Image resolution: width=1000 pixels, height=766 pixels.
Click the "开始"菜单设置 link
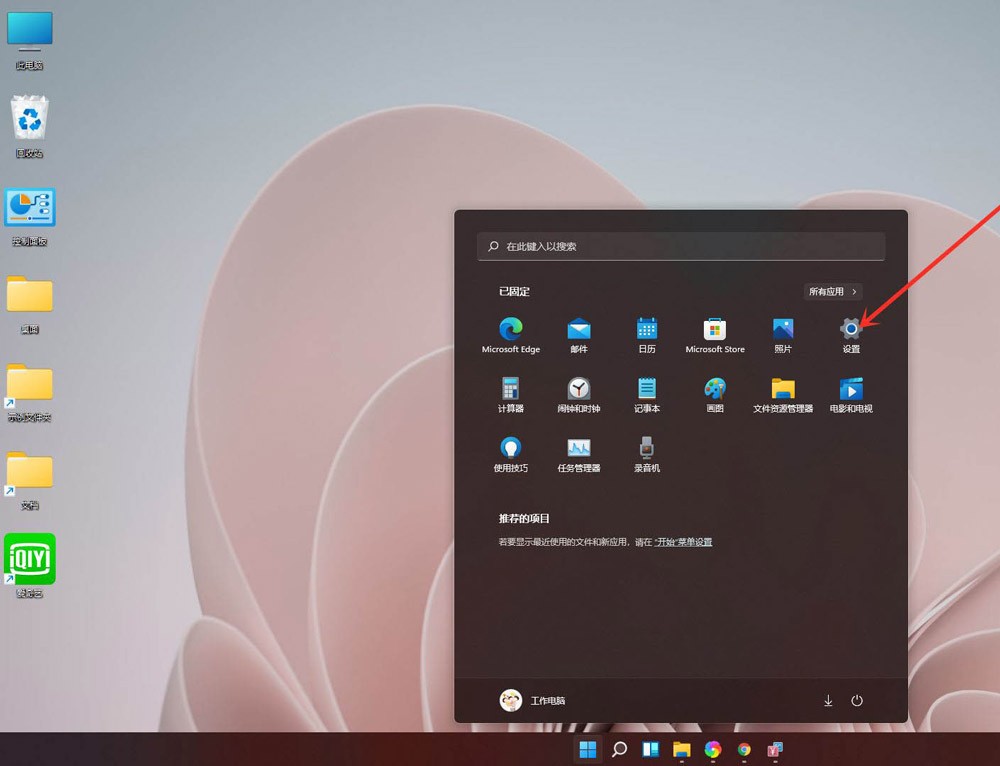(684, 541)
